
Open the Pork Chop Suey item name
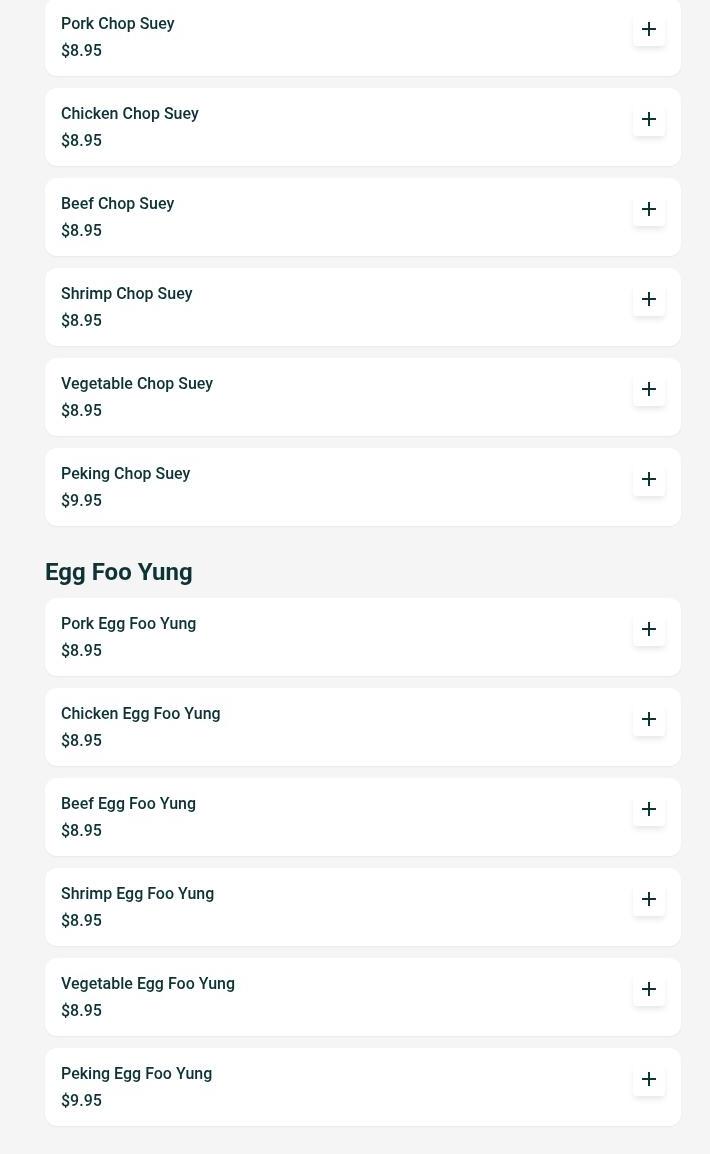tap(118, 24)
